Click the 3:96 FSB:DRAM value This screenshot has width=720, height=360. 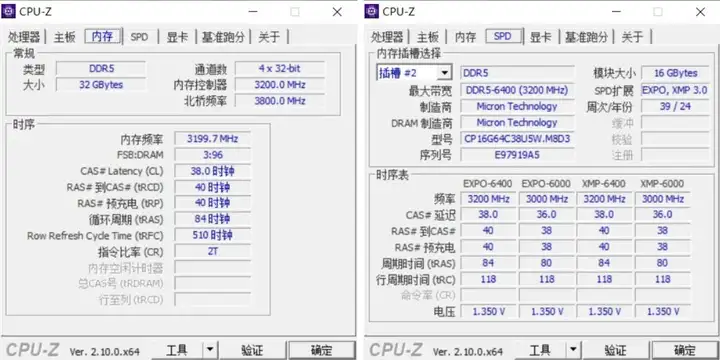click(212, 155)
